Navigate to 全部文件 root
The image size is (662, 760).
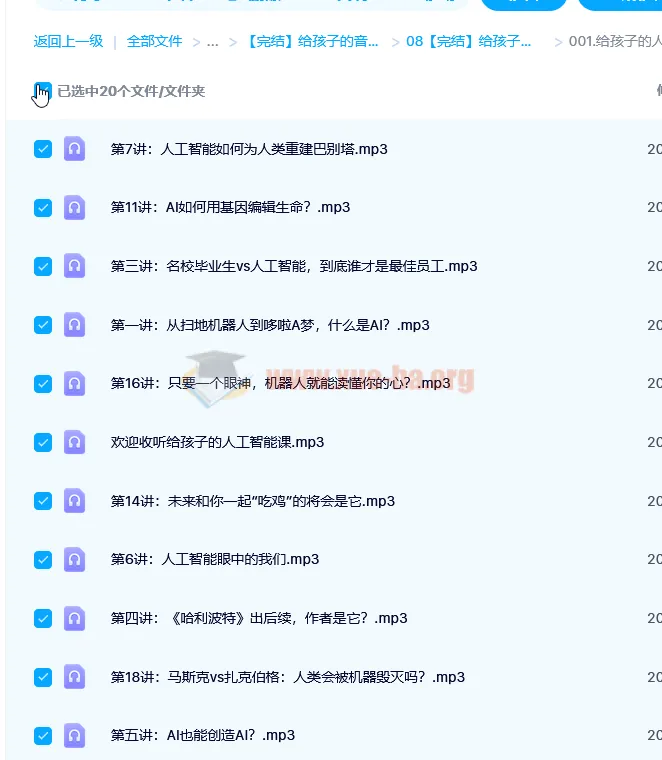click(154, 41)
